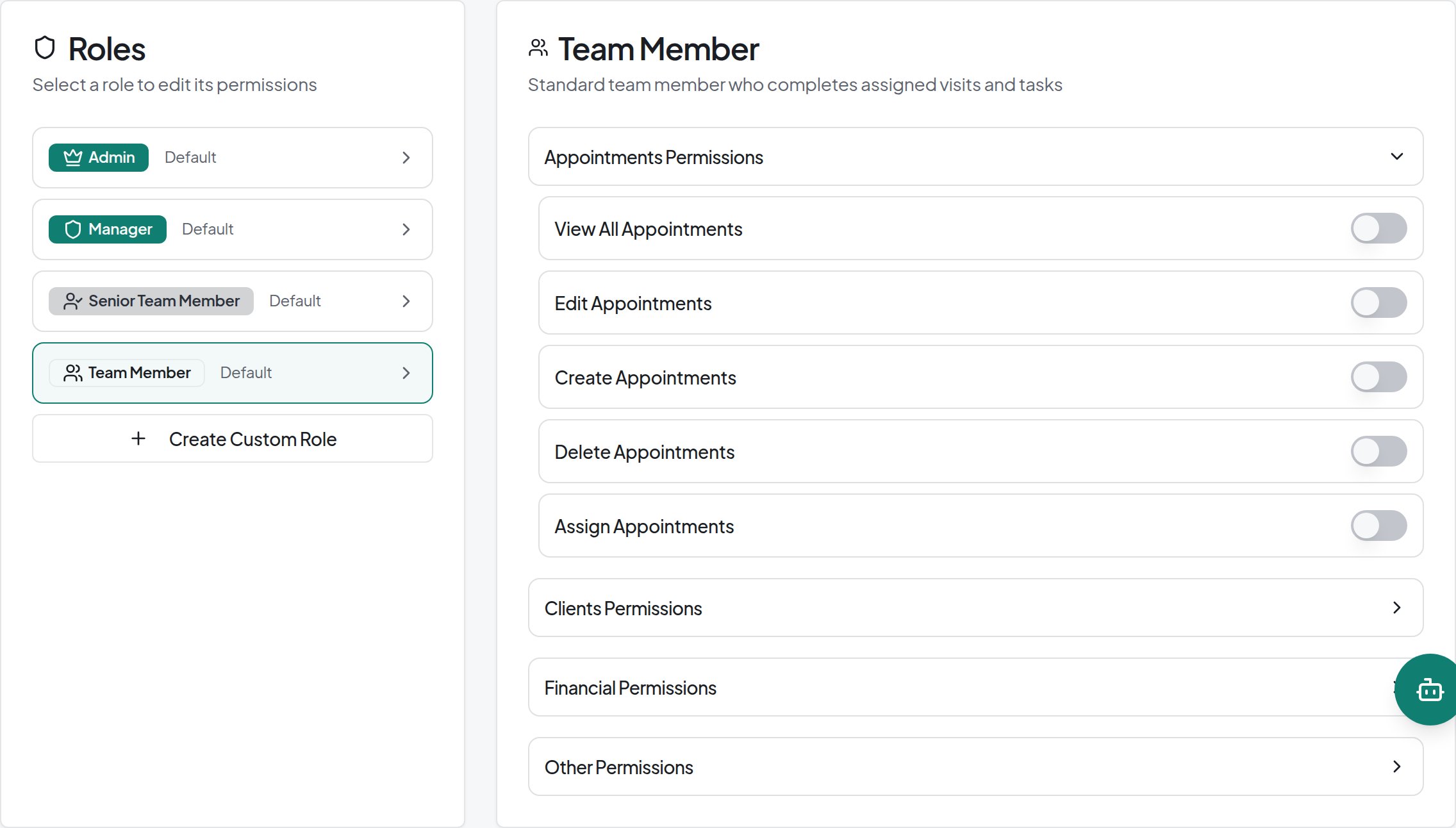The image size is (1456, 828).
Task: Expand Clients Permissions chevron
Action: (1397, 608)
